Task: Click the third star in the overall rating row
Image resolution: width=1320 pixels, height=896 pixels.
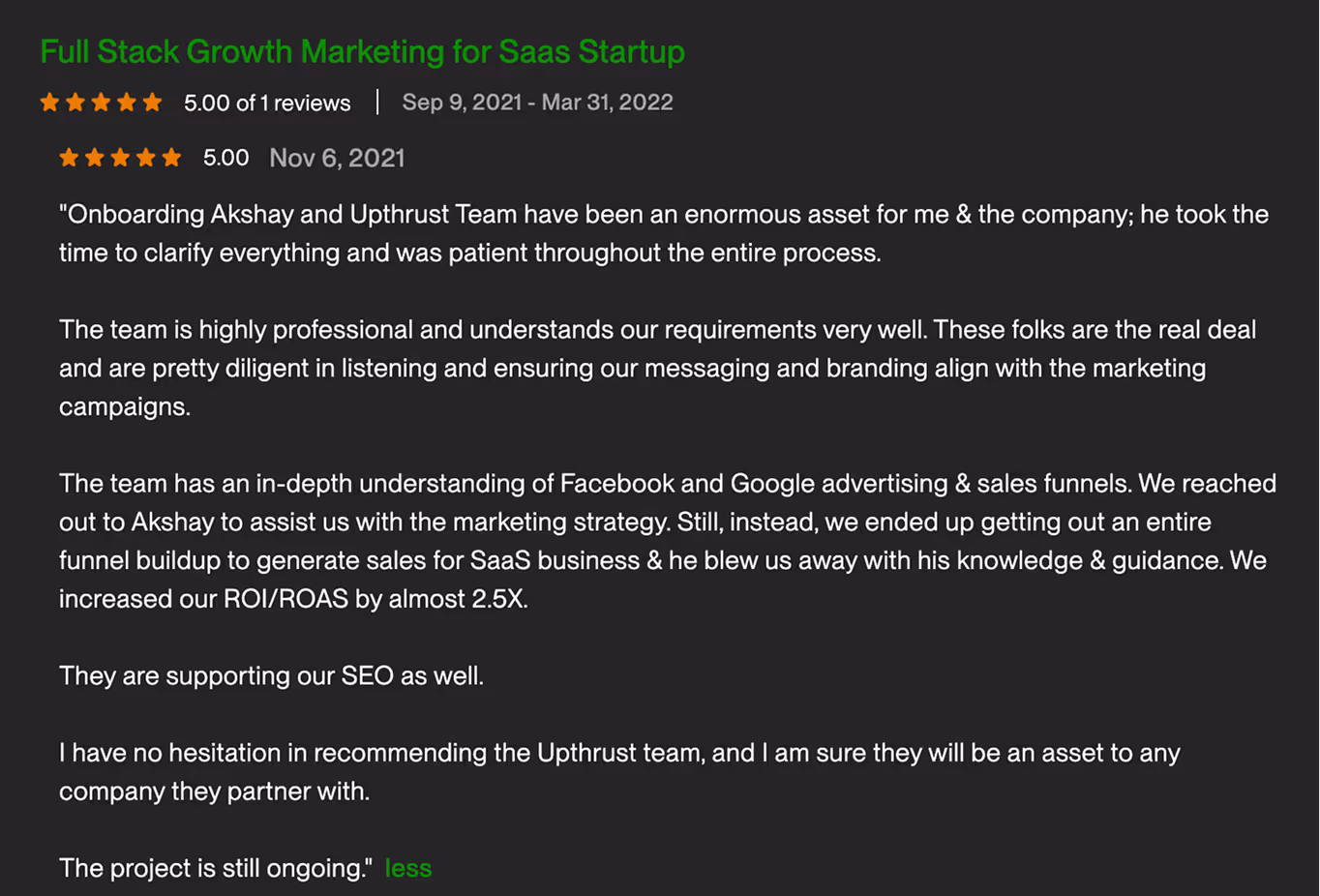Action: tap(101, 102)
